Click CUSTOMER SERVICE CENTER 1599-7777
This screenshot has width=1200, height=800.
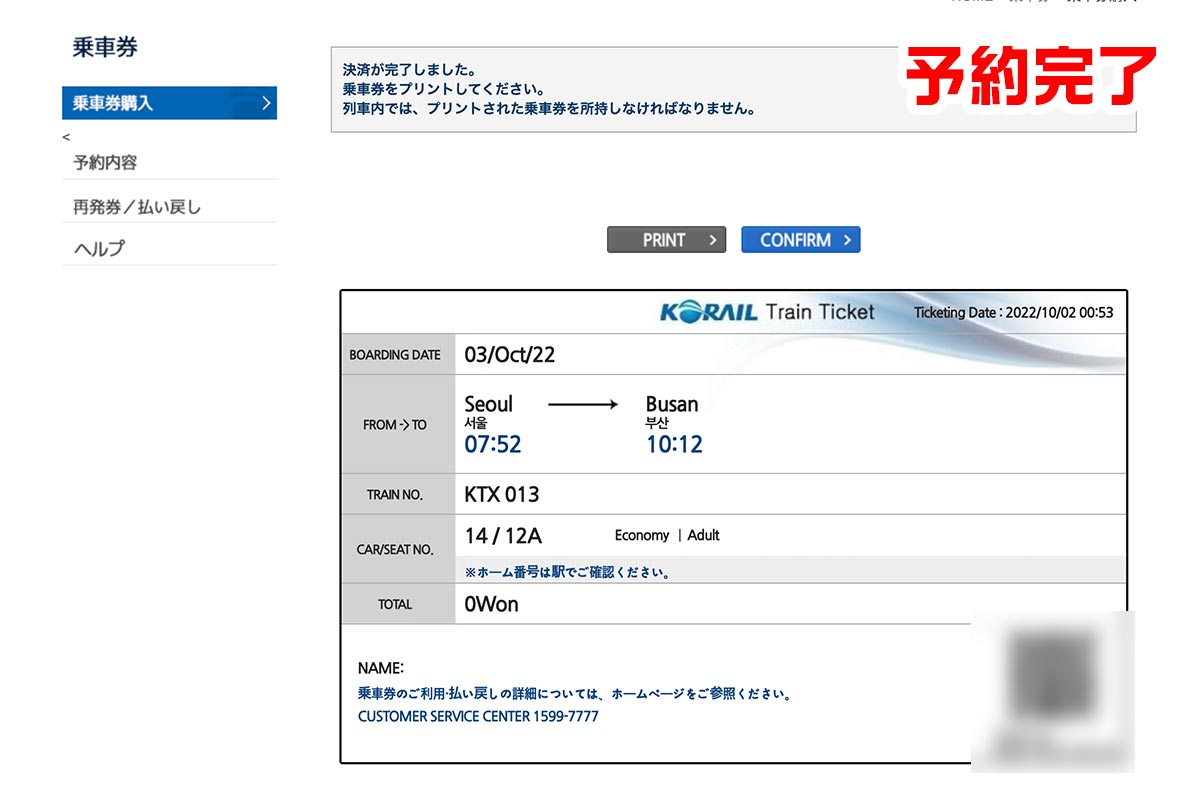click(x=478, y=716)
